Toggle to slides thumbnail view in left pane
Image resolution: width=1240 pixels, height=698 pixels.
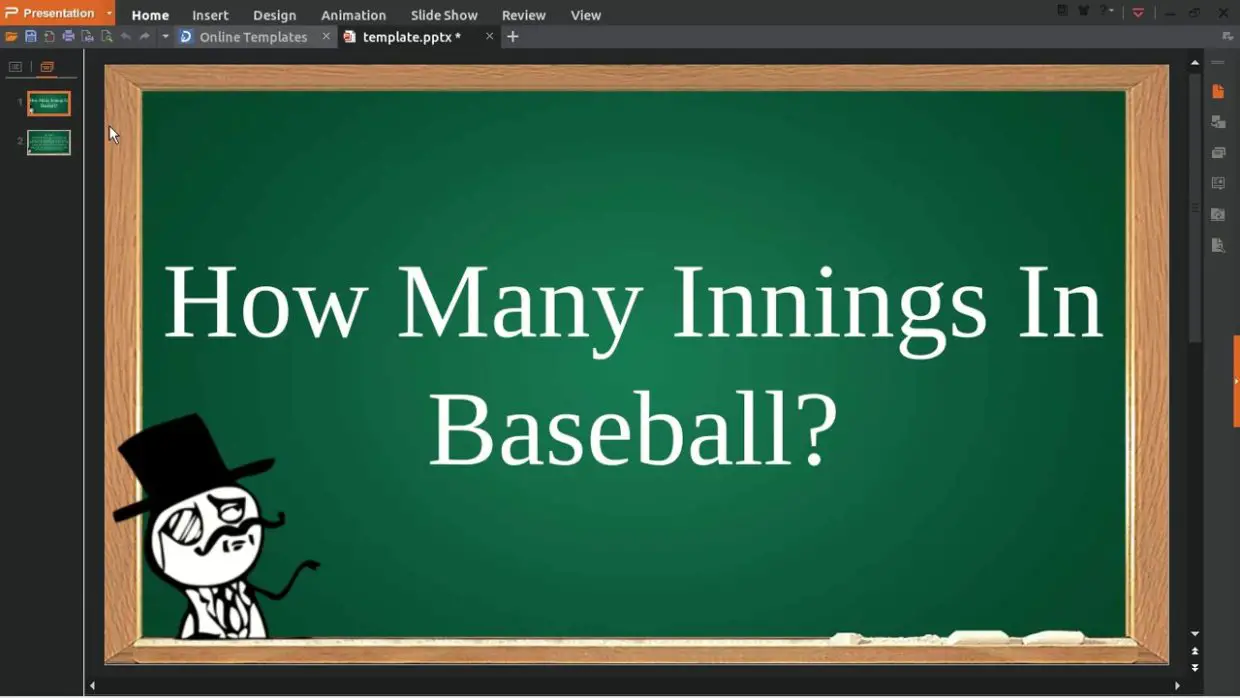click(46, 66)
